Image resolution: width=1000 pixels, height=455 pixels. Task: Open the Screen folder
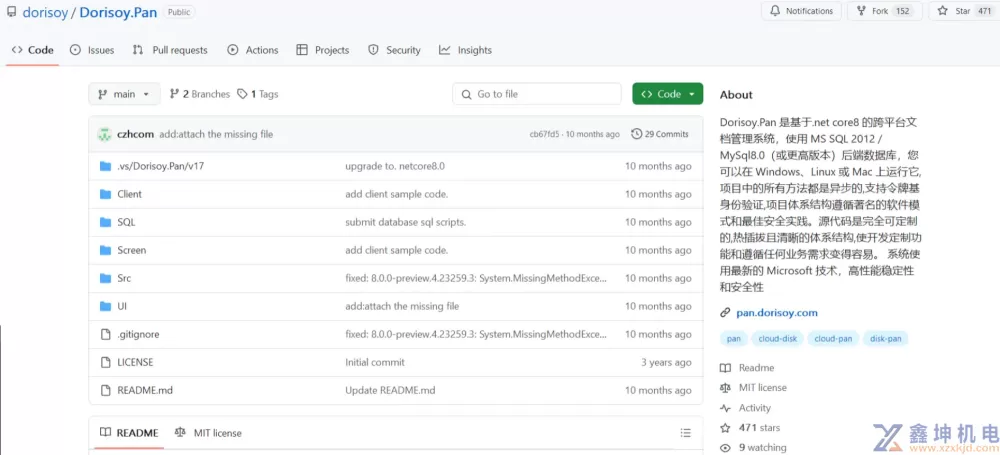(131, 250)
